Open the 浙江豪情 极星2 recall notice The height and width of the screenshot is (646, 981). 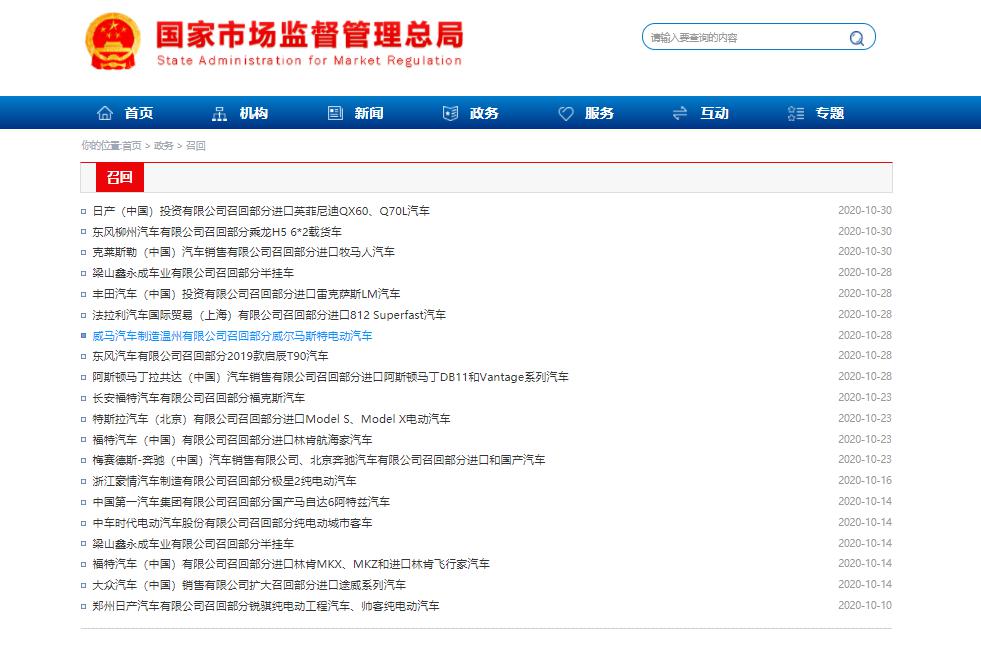(225, 481)
